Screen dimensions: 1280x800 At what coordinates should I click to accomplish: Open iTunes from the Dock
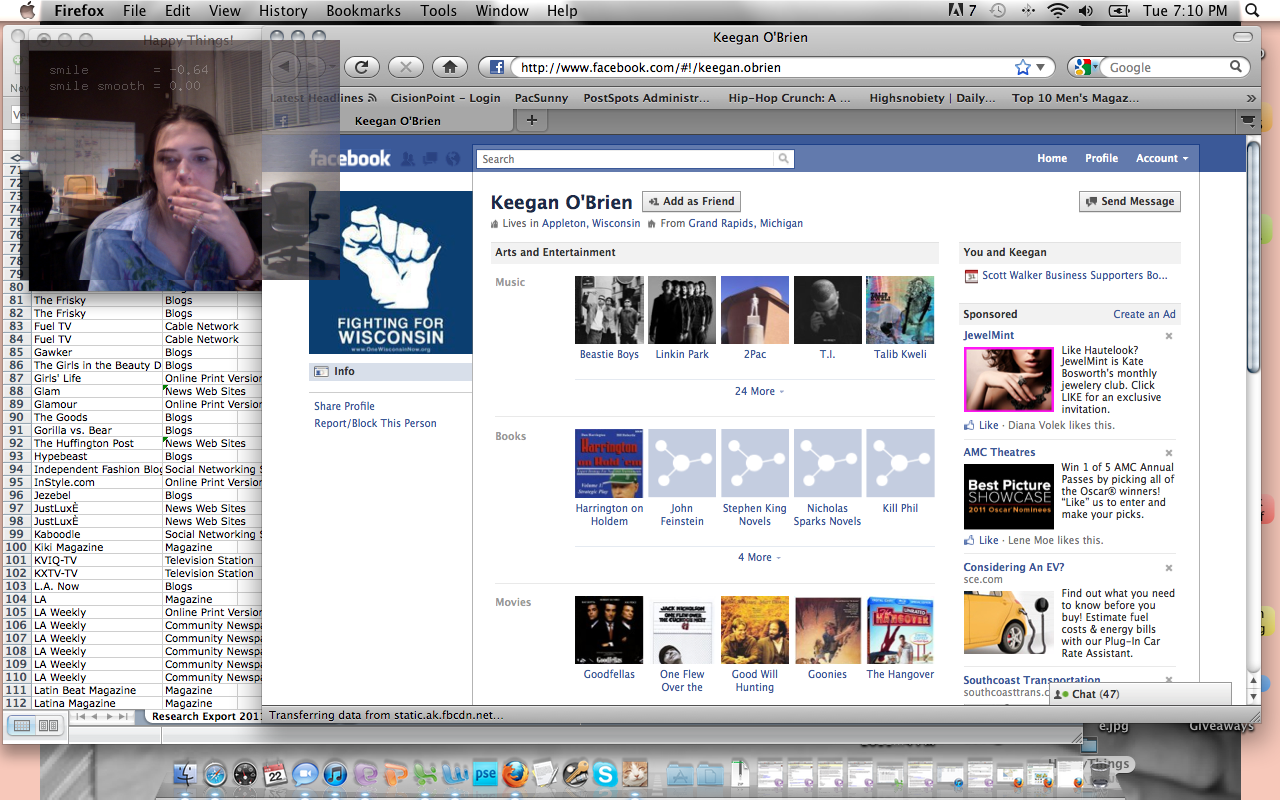[335, 773]
